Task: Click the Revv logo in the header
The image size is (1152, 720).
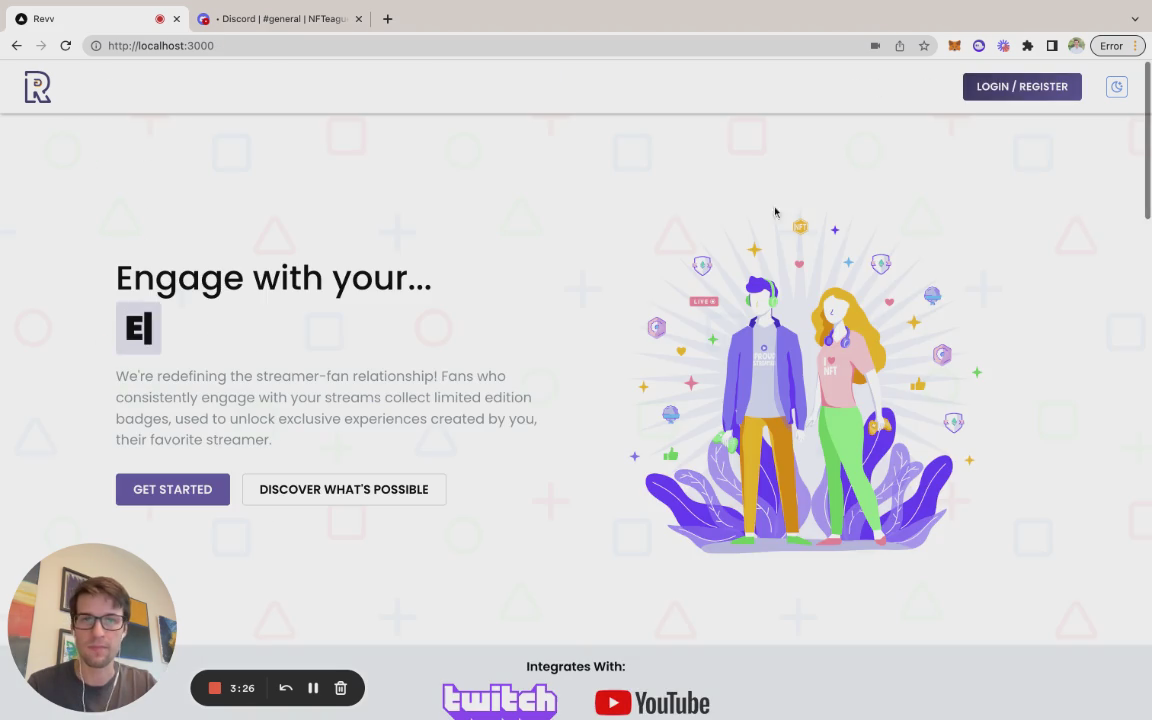Action: pos(37,87)
